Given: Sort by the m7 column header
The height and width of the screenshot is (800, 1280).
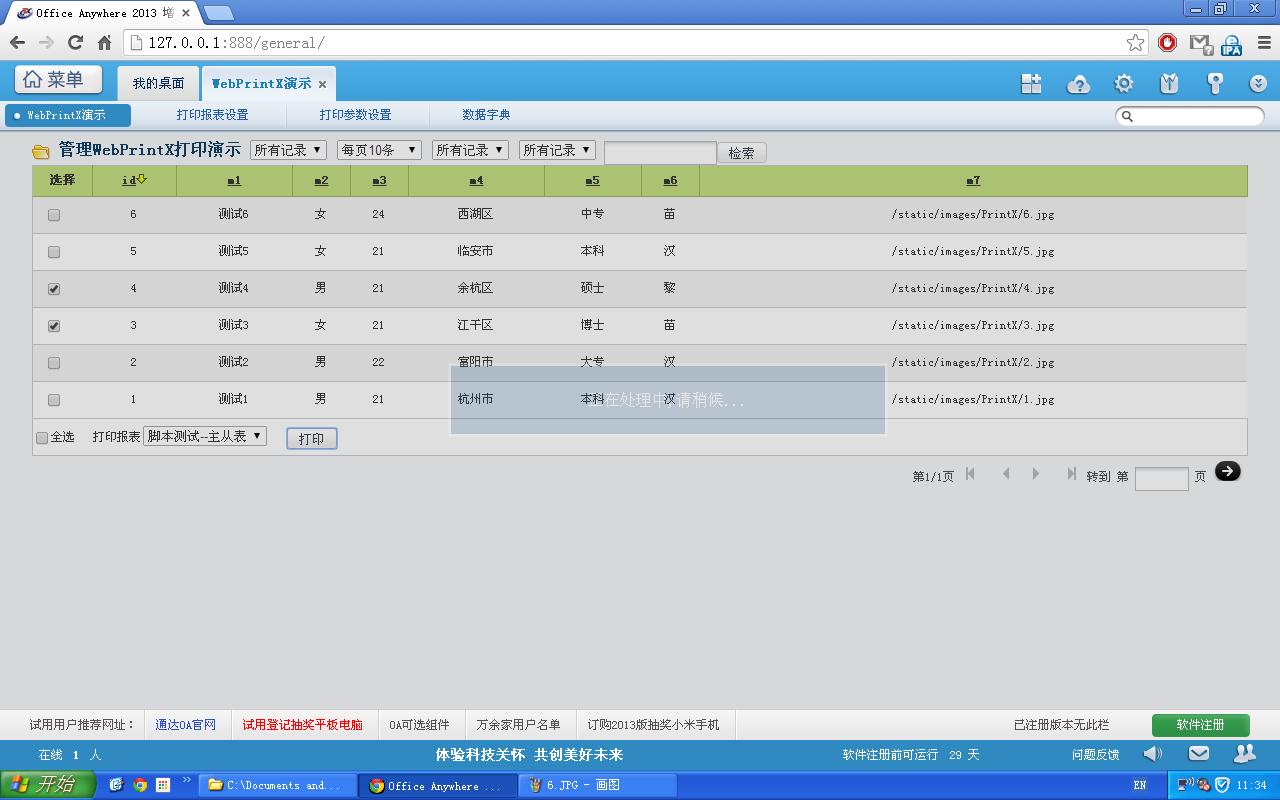Looking at the screenshot, I should [973, 181].
